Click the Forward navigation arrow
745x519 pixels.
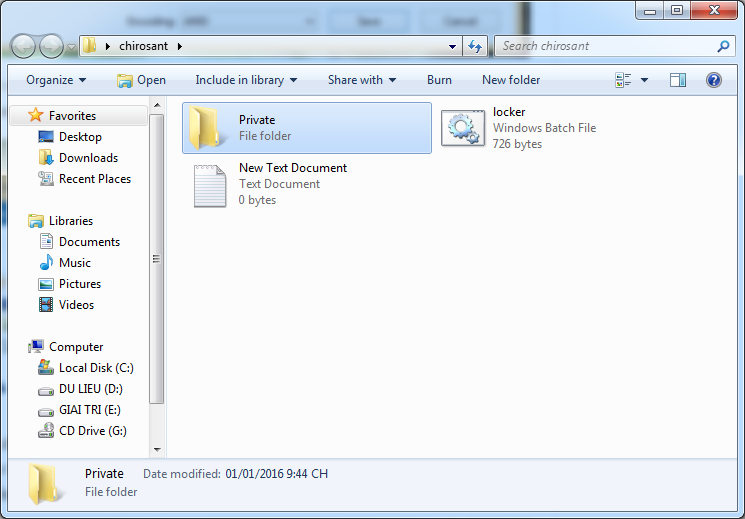(51, 46)
